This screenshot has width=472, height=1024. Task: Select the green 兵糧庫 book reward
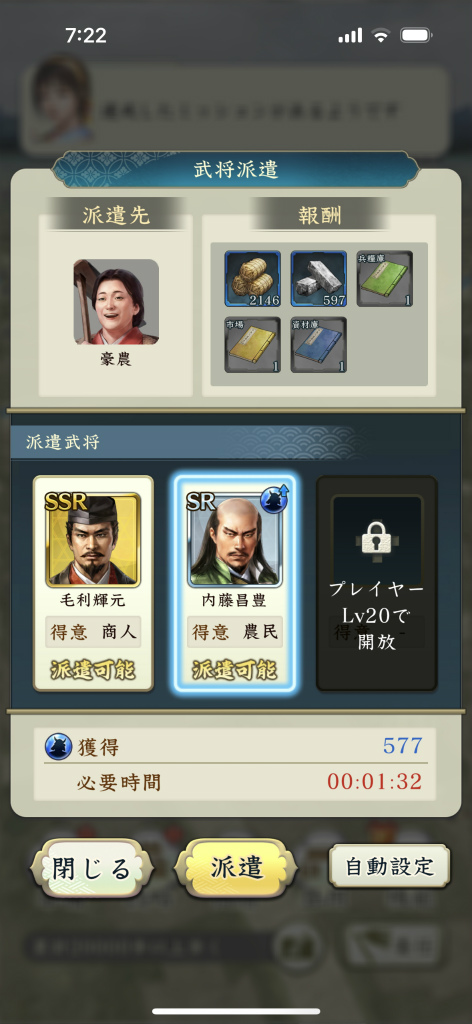pyautogui.click(x=385, y=280)
